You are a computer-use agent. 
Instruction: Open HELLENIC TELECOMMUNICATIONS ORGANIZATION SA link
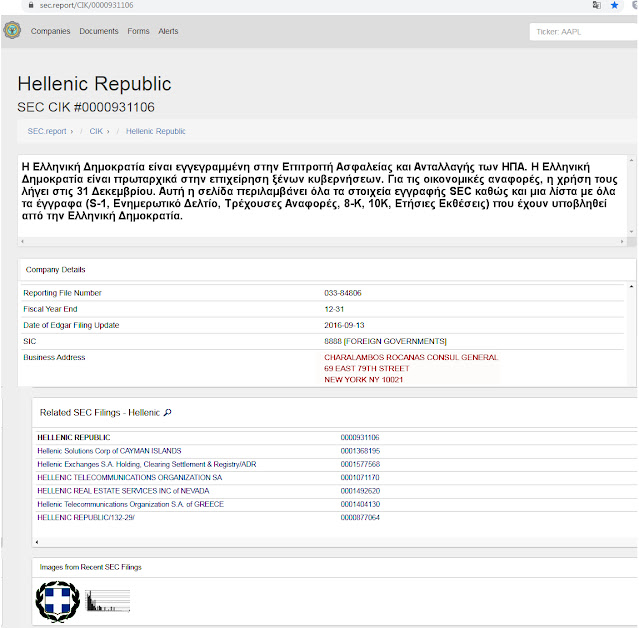130,477
